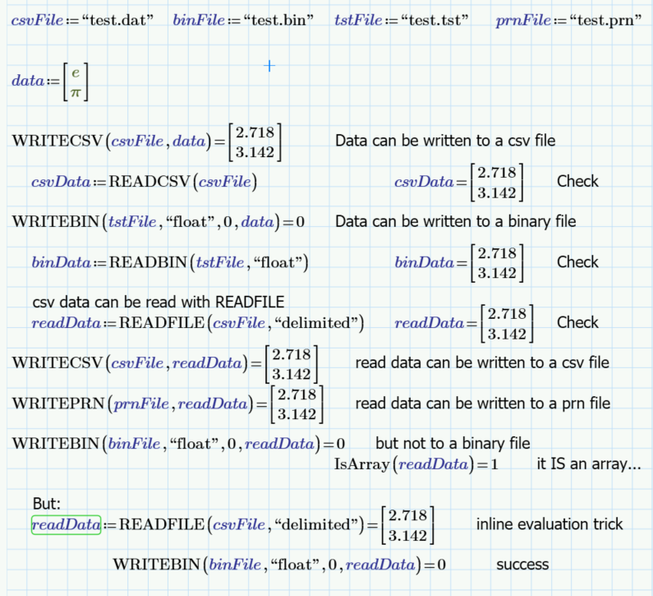This screenshot has height=596, width=653.
Task: Select the binData := READBIN definition
Action: tap(170, 262)
